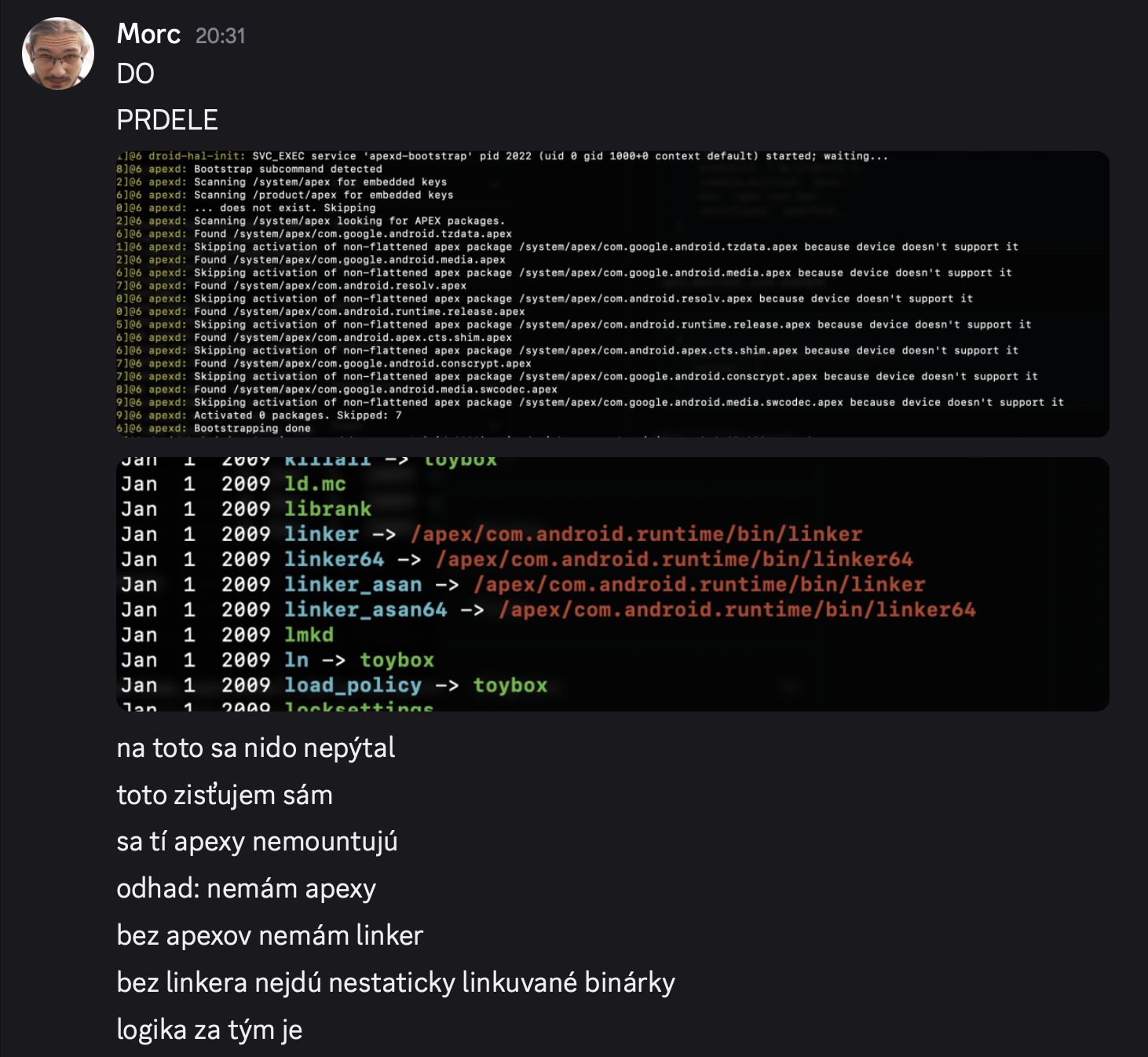Click the message "bez apexov nemám linker"
Viewport: 1148px width, 1057px height.
tap(269, 935)
